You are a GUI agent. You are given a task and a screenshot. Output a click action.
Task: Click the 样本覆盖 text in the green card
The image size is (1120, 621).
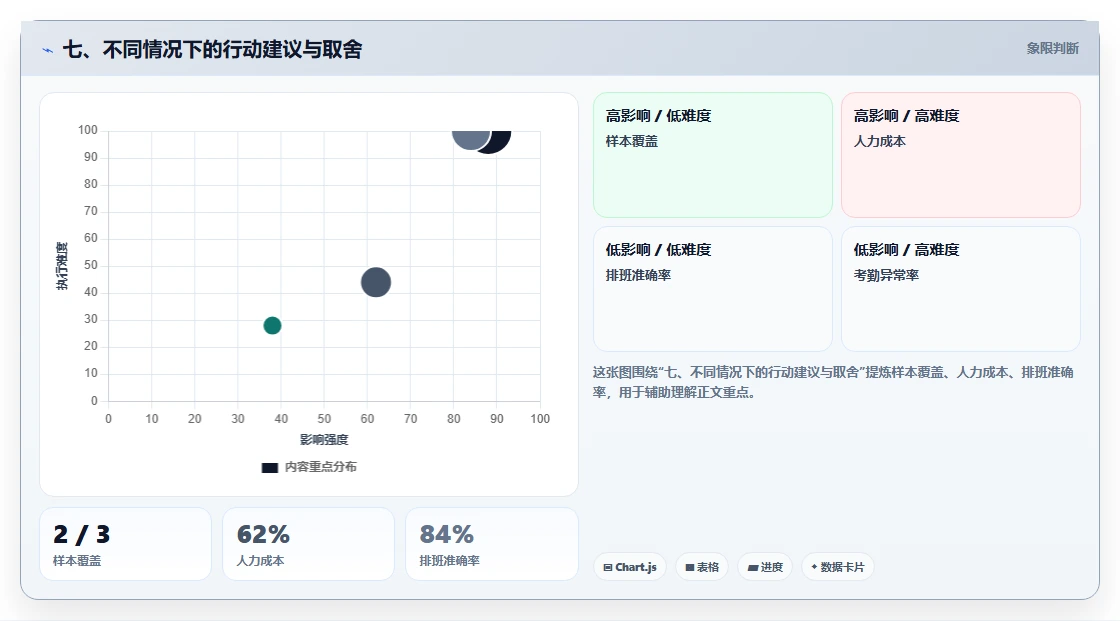pyautogui.click(x=632, y=141)
